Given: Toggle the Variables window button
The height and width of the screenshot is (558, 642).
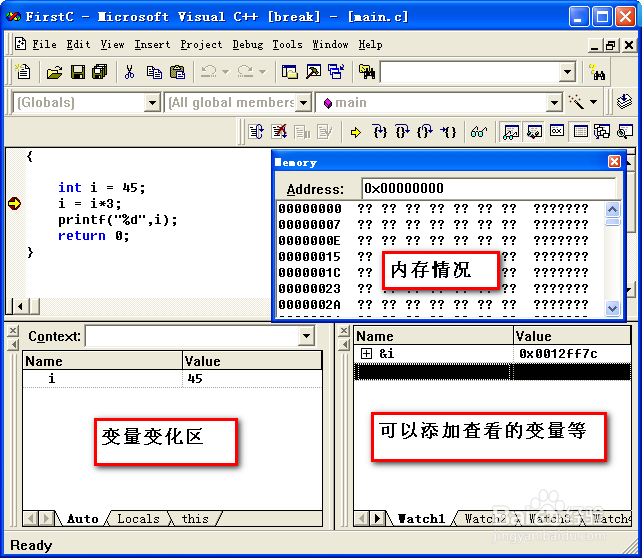Looking at the screenshot, I should point(534,132).
